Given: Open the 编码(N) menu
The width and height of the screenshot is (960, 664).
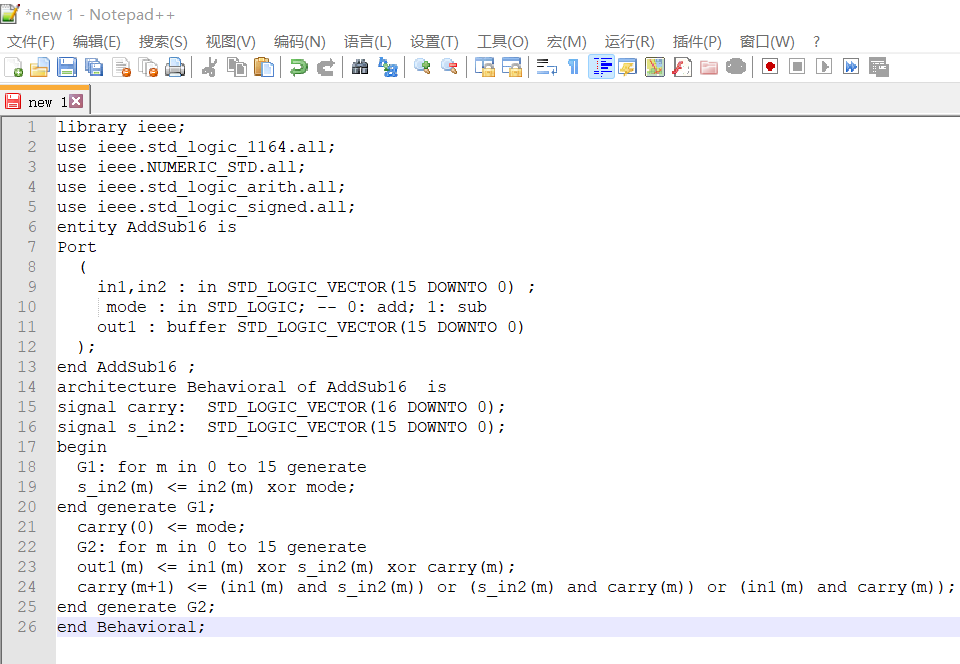Looking at the screenshot, I should tap(299, 42).
